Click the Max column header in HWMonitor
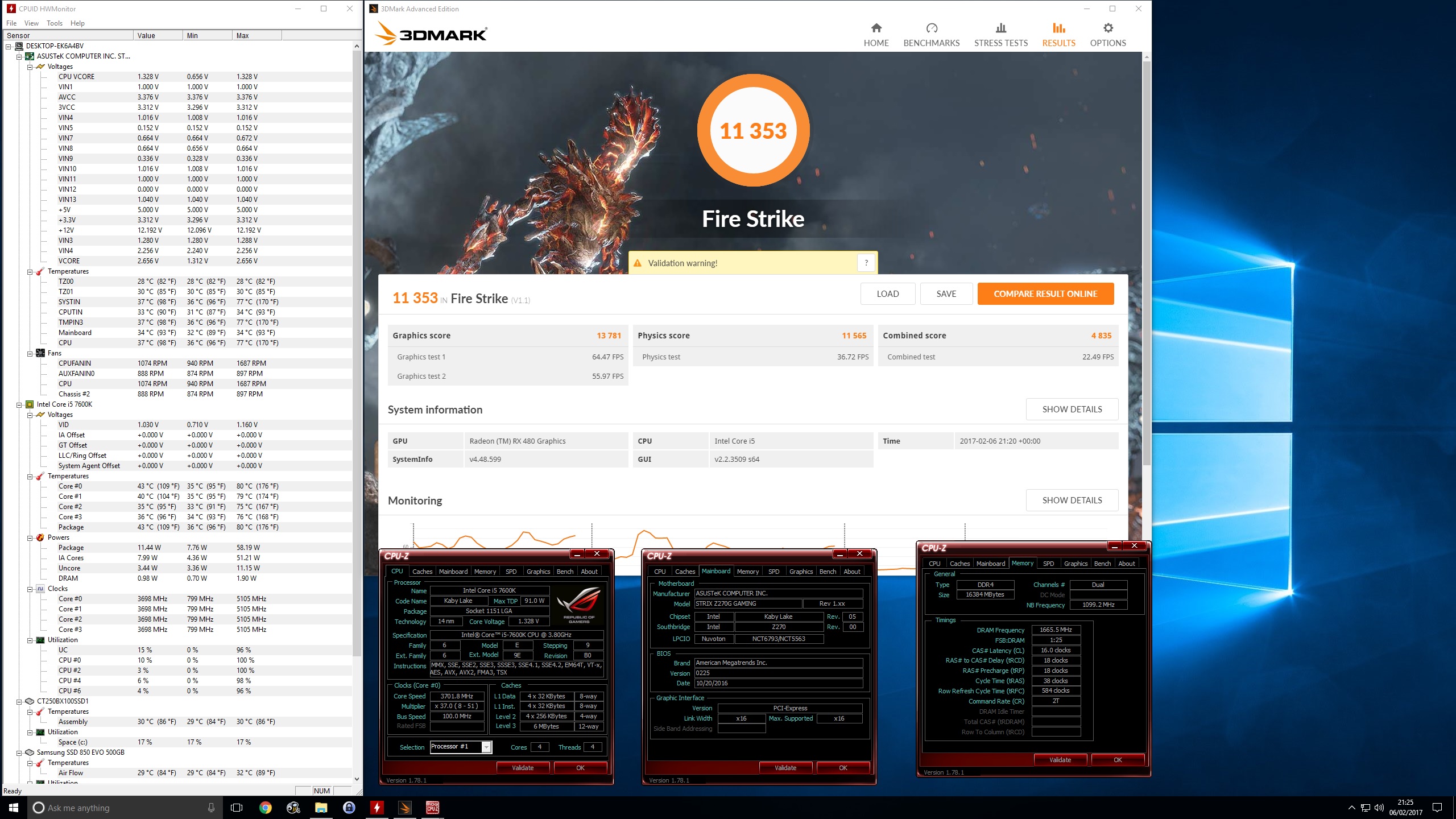 [257, 35]
